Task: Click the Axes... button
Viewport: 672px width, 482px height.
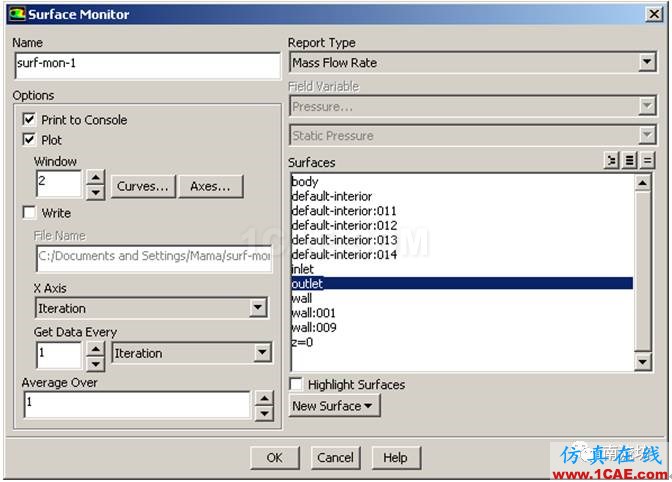Action: 210,186
